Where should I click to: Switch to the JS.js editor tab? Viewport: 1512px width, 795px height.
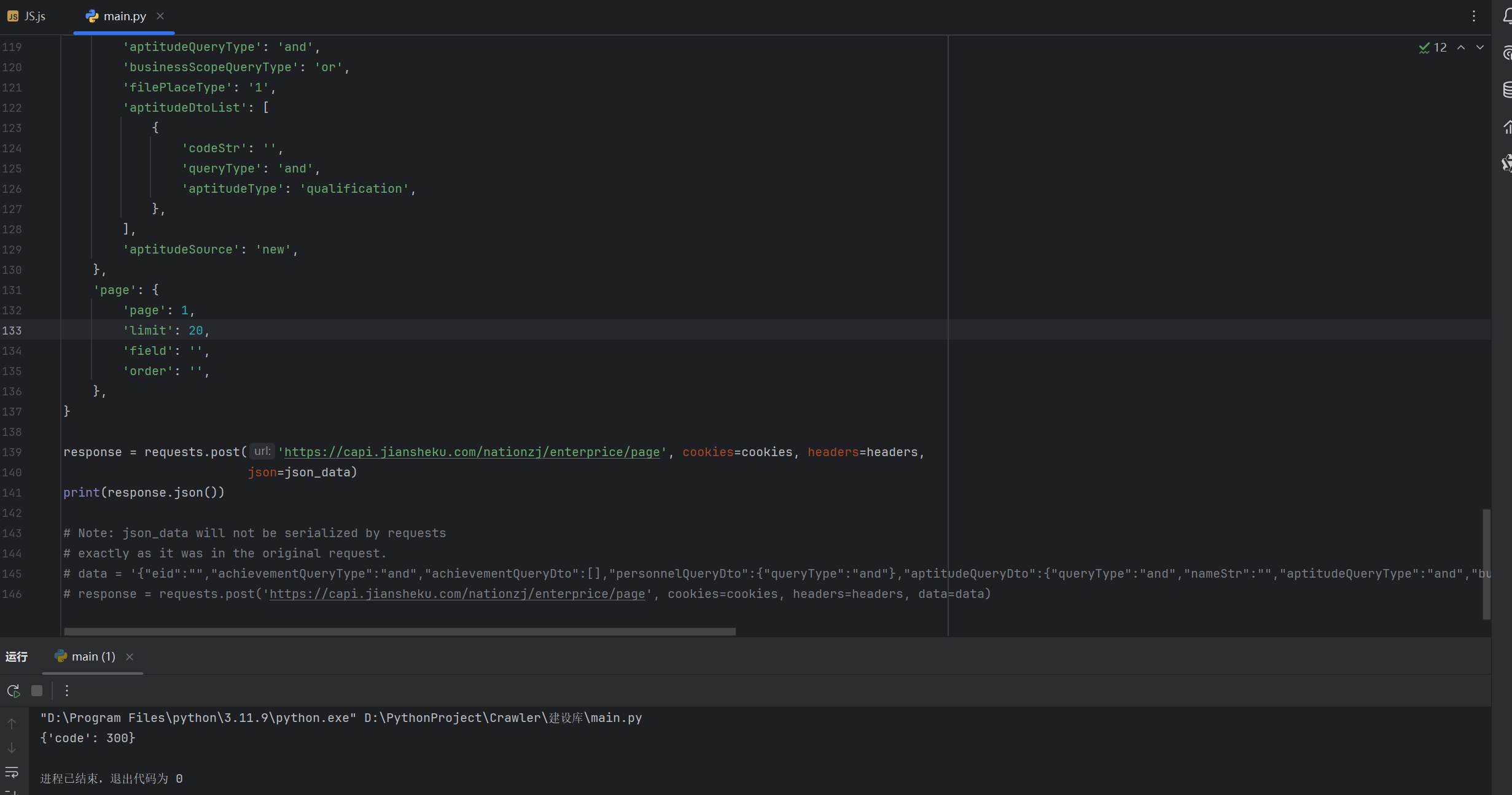click(x=28, y=17)
